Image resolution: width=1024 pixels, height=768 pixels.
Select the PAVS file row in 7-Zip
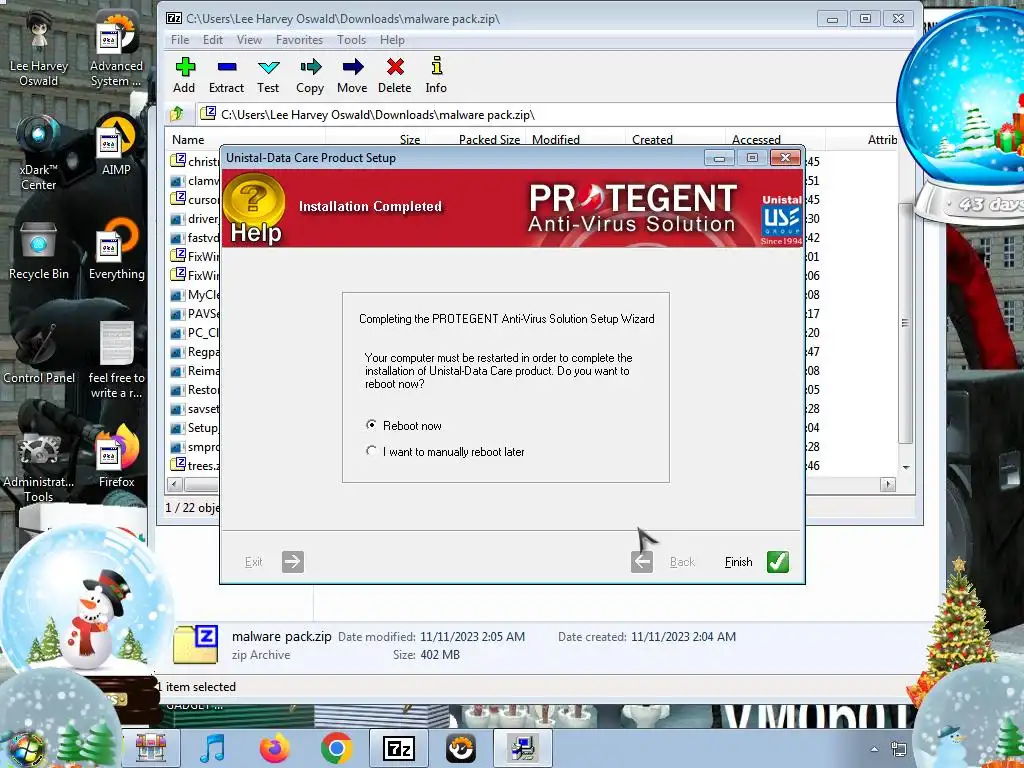click(x=195, y=313)
